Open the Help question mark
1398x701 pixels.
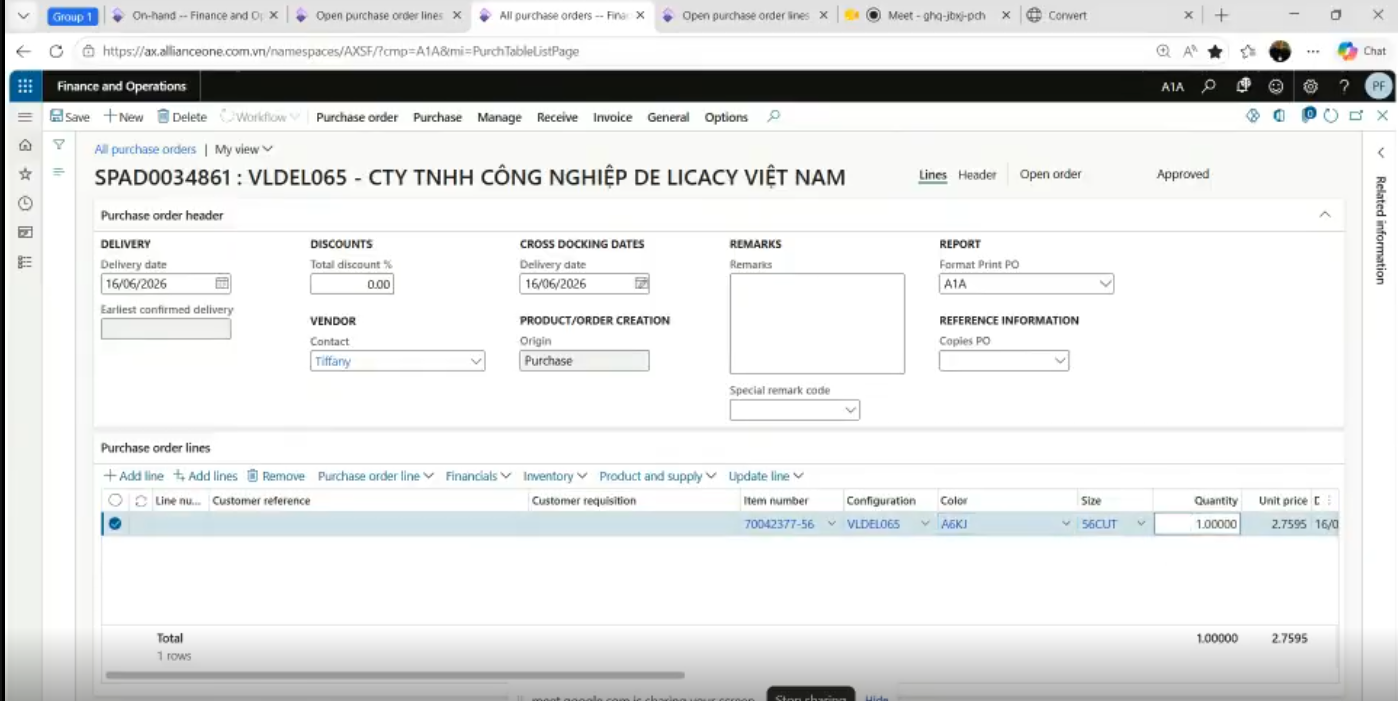click(x=1344, y=87)
